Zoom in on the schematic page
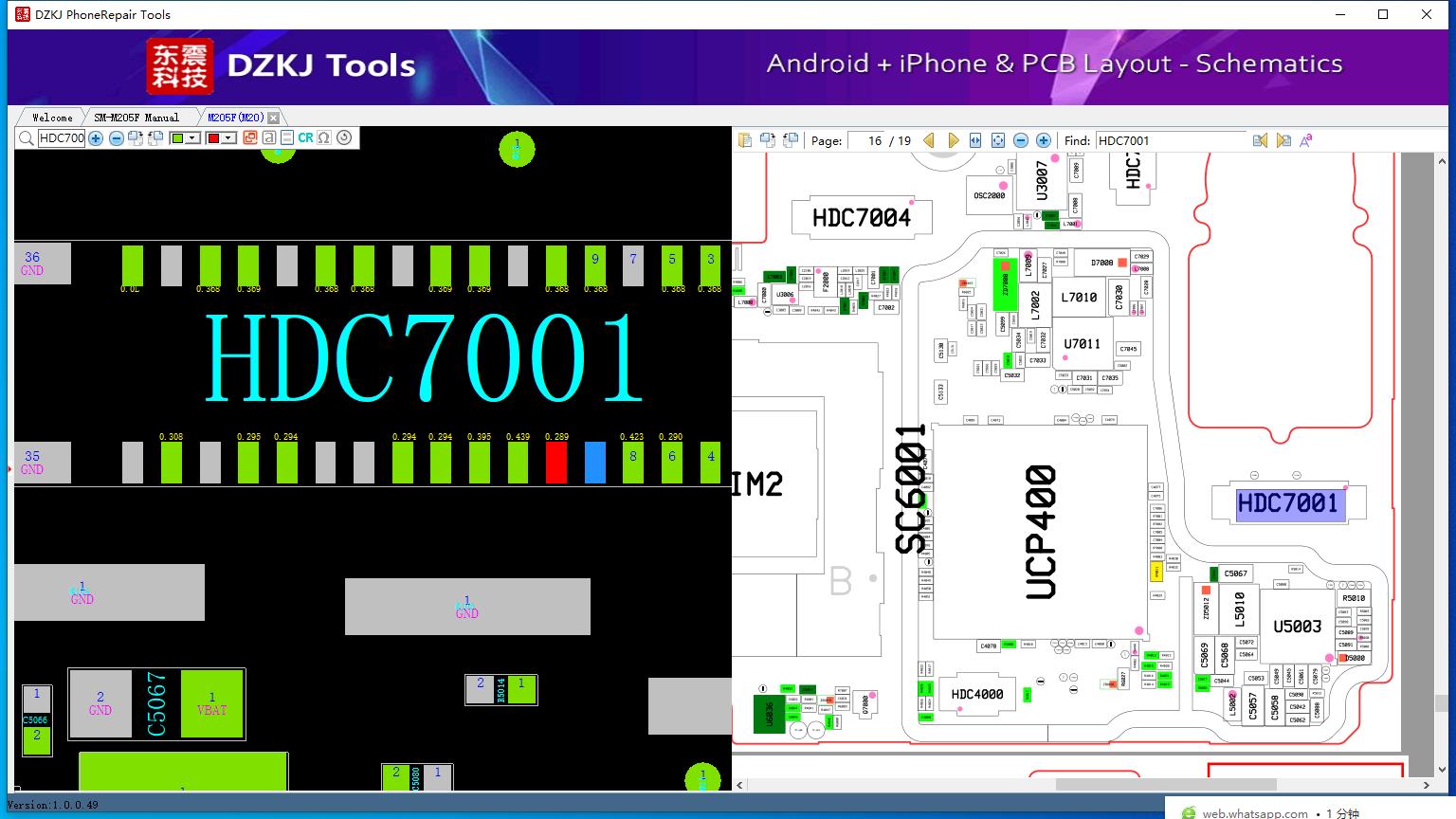Viewport: 1456px width, 819px height. [x=1044, y=140]
